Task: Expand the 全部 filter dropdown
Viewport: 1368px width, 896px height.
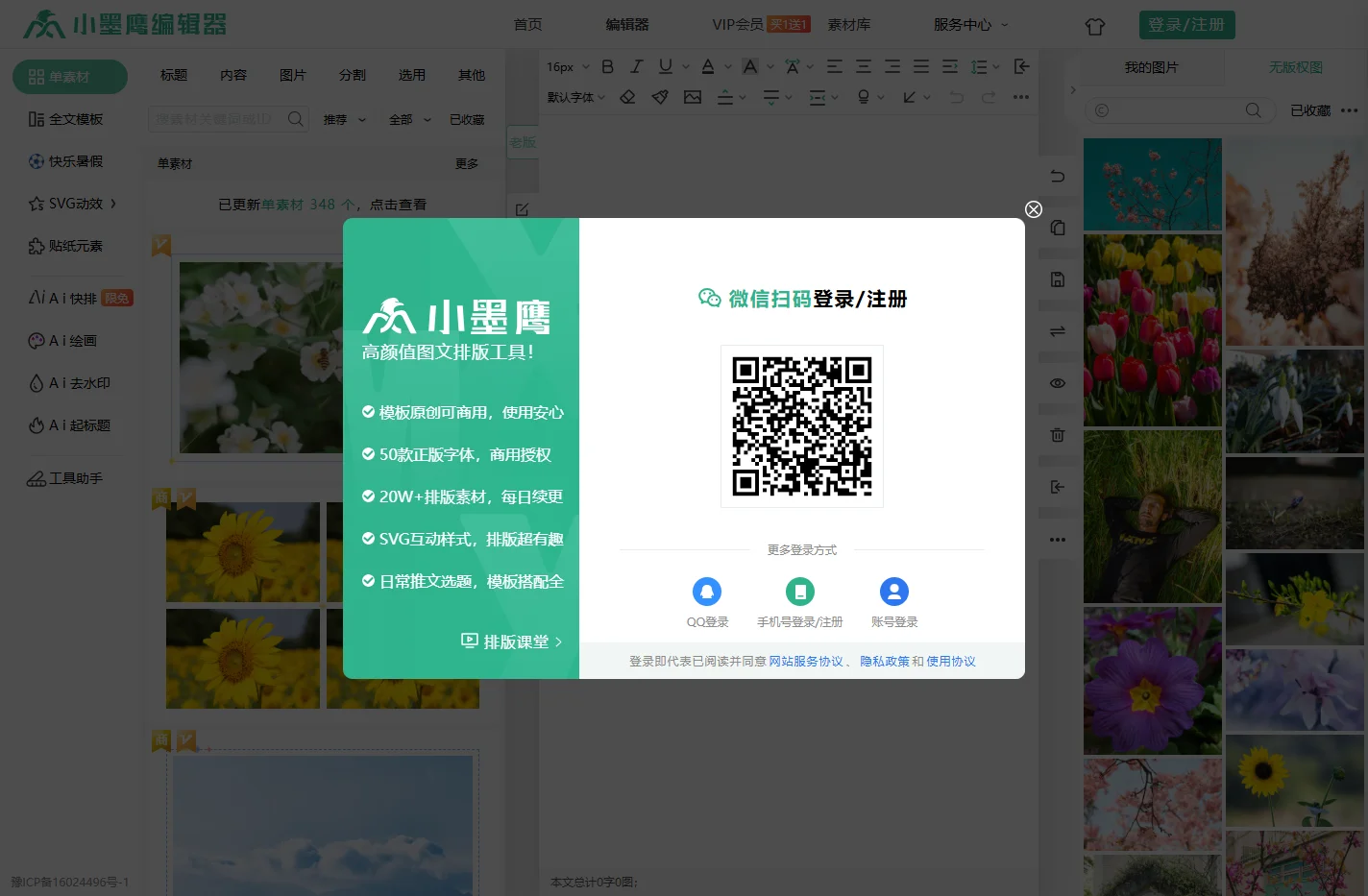Action: pyautogui.click(x=410, y=120)
